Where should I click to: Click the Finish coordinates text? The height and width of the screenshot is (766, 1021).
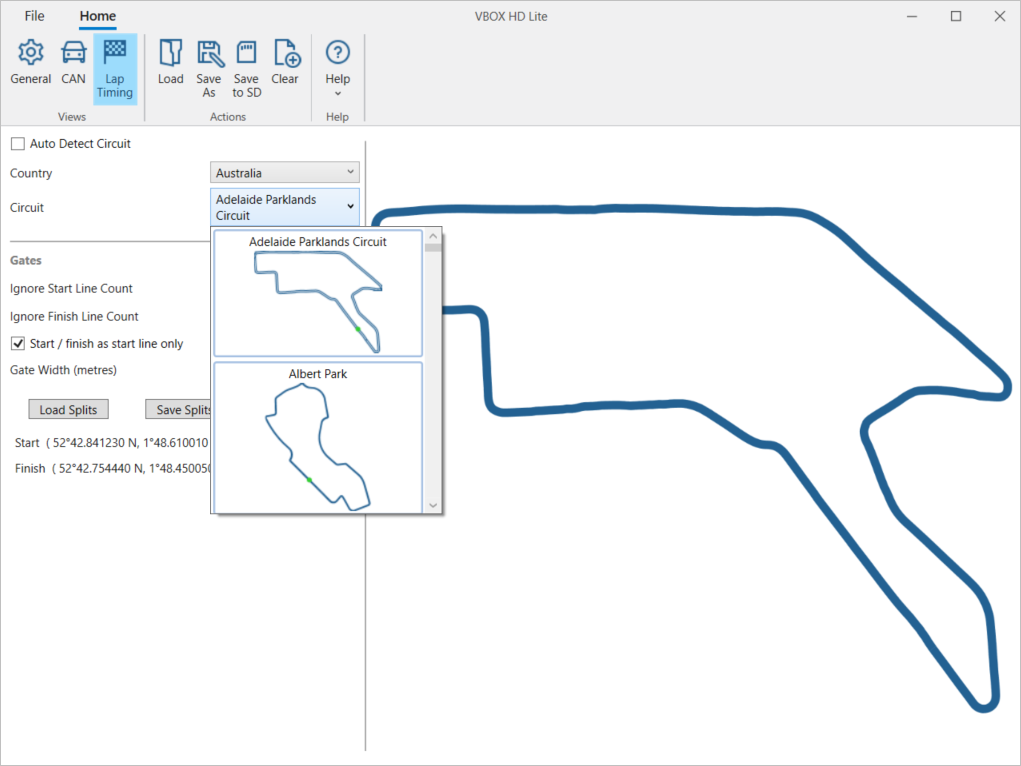click(x=113, y=468)
